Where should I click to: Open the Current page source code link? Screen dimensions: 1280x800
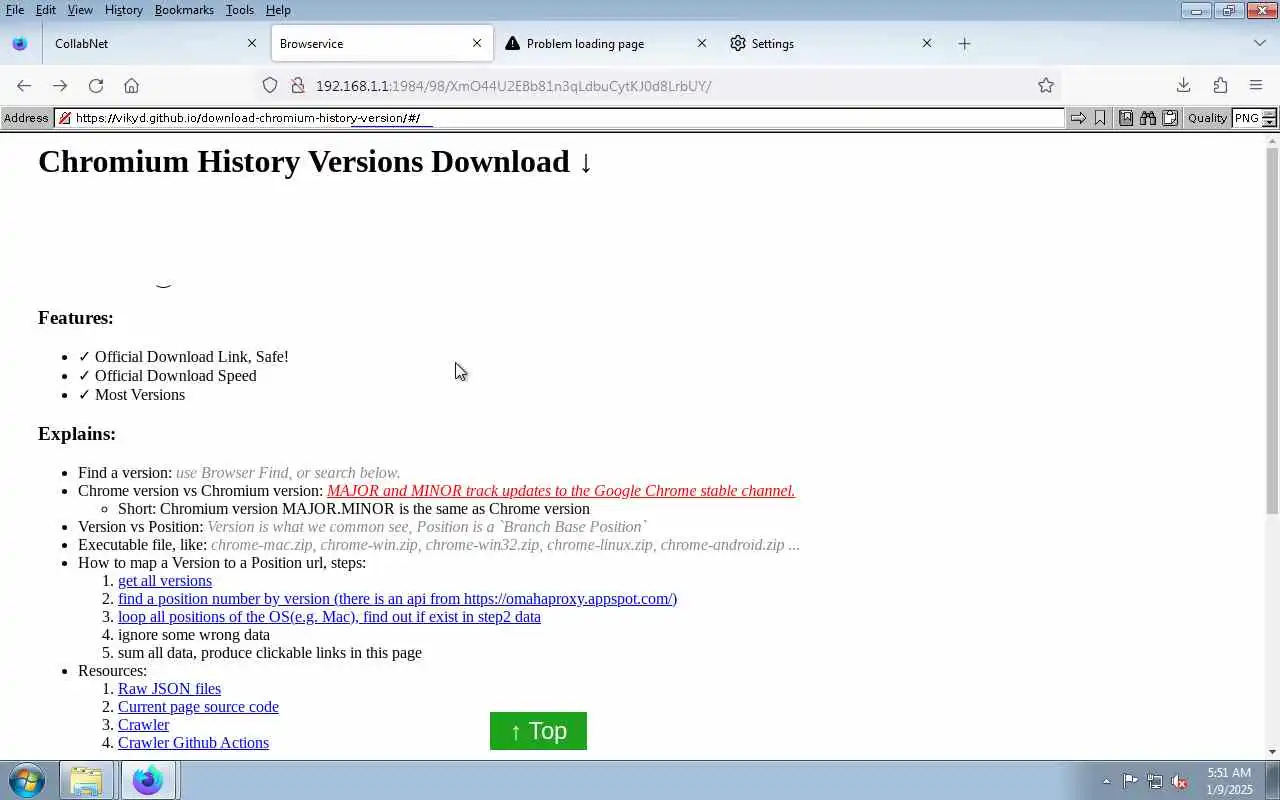pyautogui.click(x=198, y=707)
